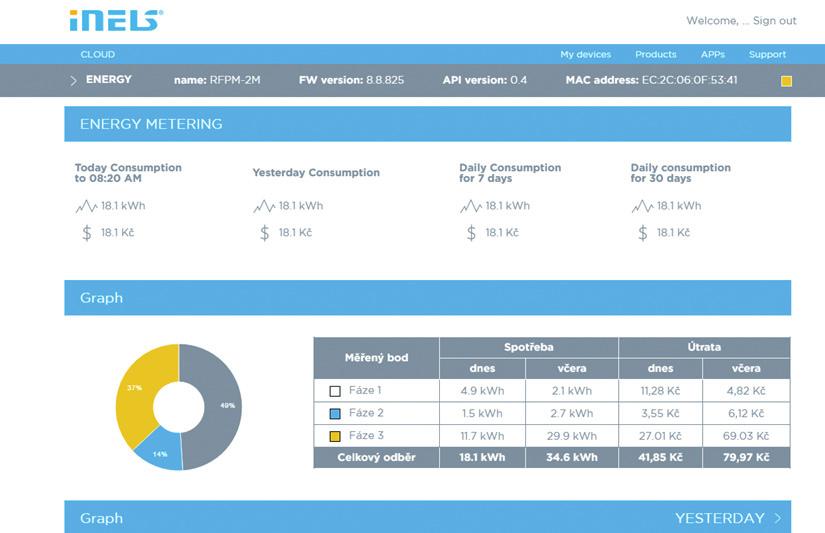
Task: Expand the ENERGY section chevron
Action: tap(73, 81)
